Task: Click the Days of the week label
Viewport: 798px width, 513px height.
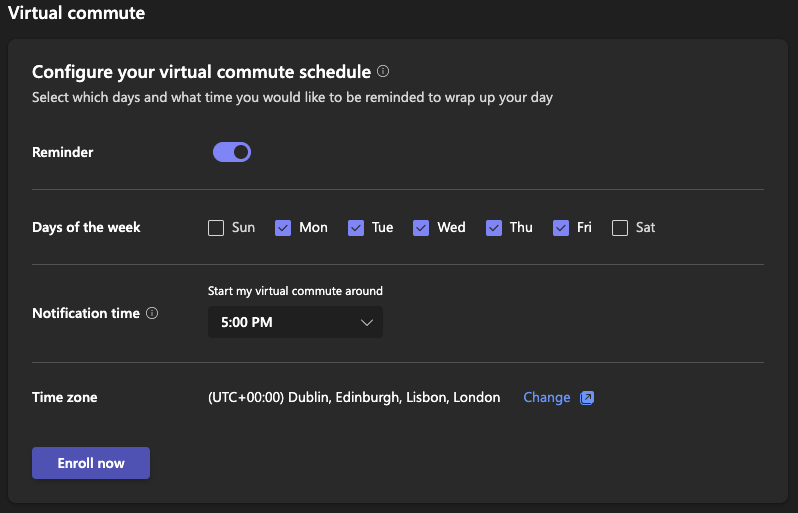Action: point(86,228)
